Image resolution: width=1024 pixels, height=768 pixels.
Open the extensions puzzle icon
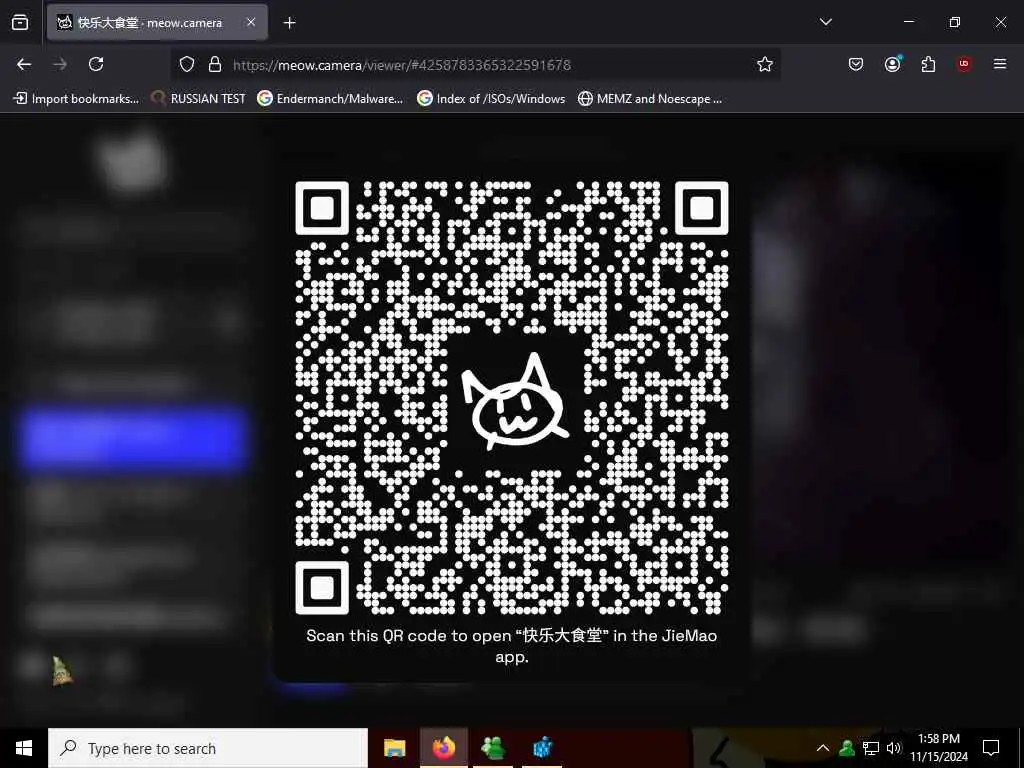(x=928, y=64)
